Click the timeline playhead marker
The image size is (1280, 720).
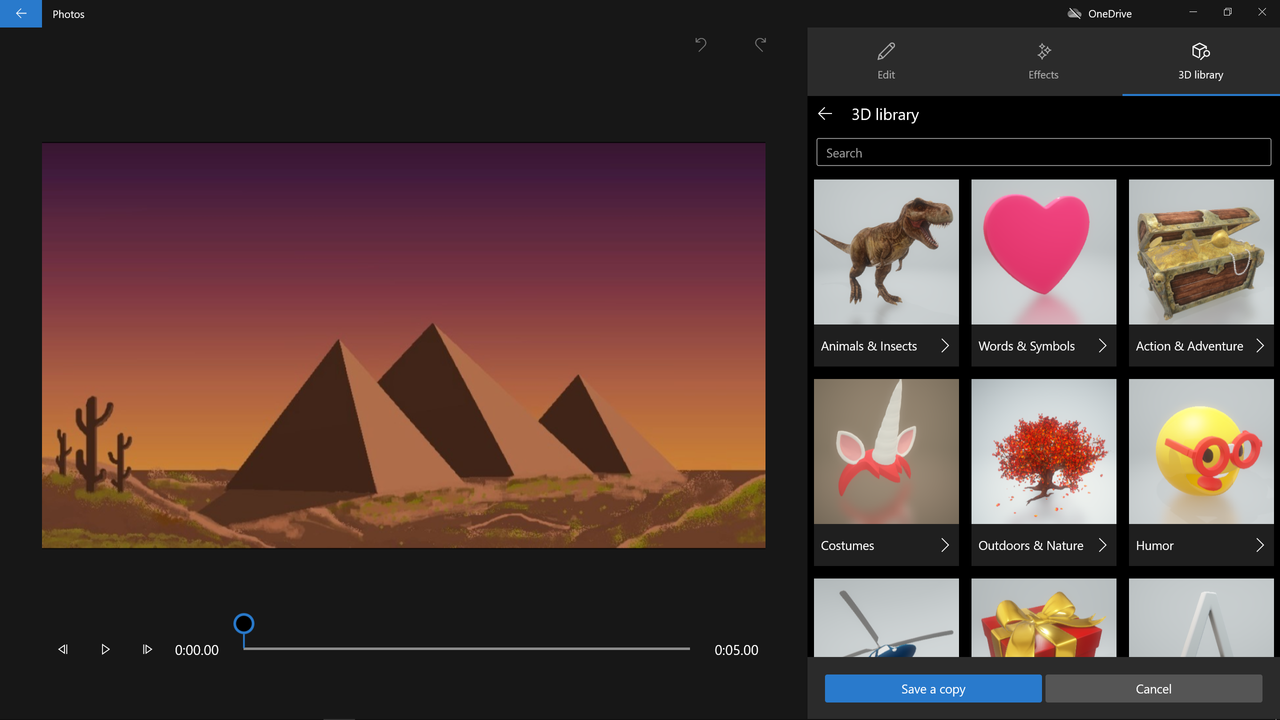(x=244, y=624)
